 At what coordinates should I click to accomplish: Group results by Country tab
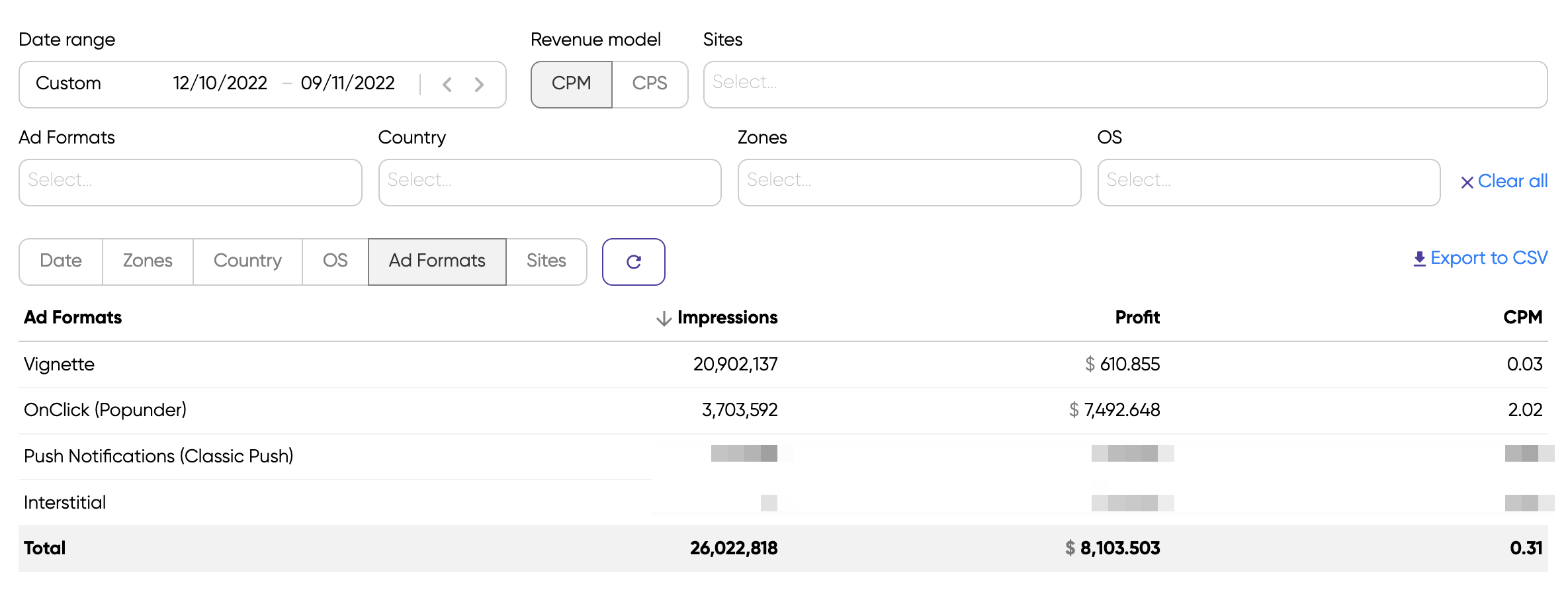(x=247, y=261)
